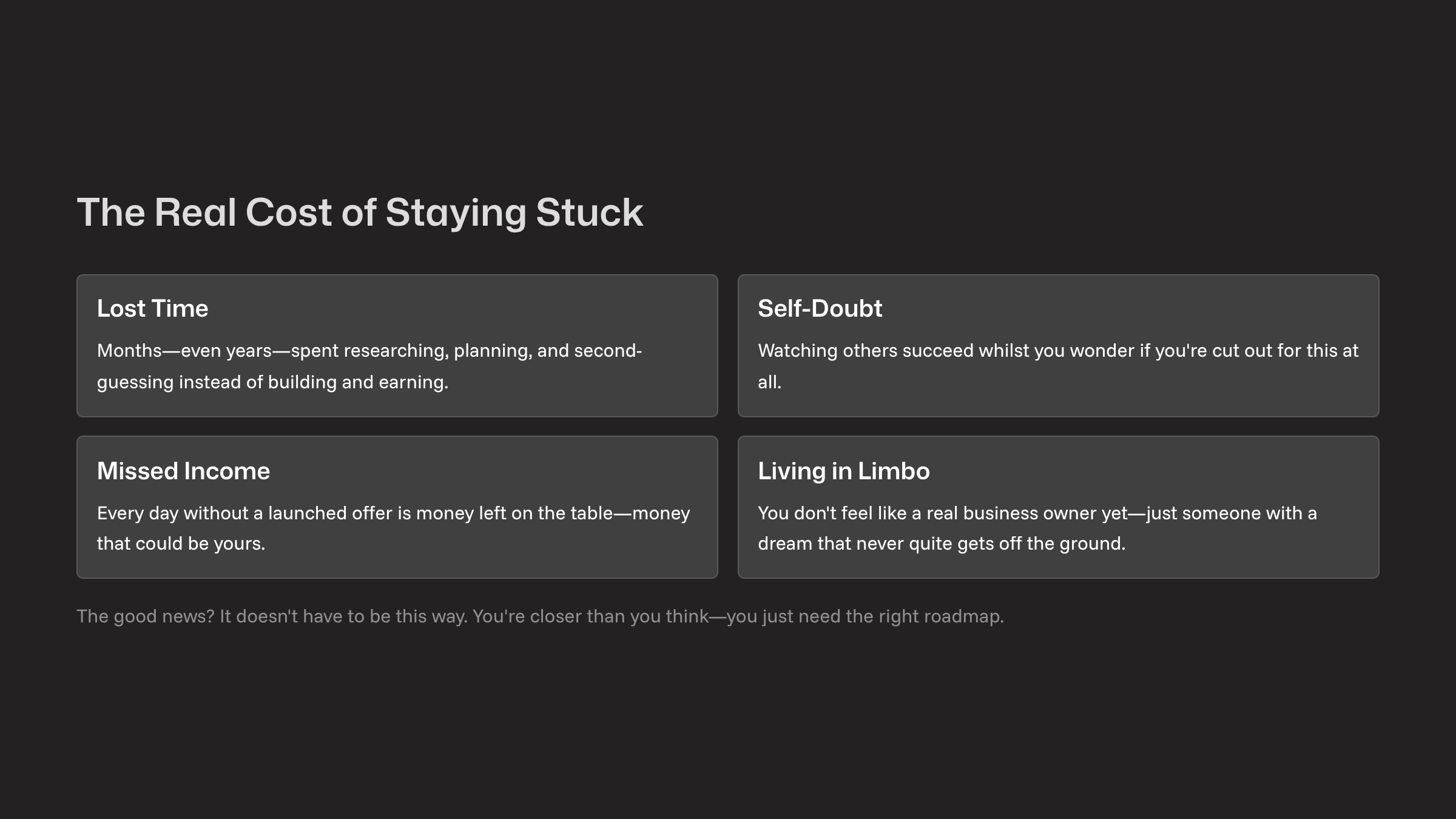1456x819 pixels.
Task: Click "money left on the table" phrase
Action: tap(514, 513)
